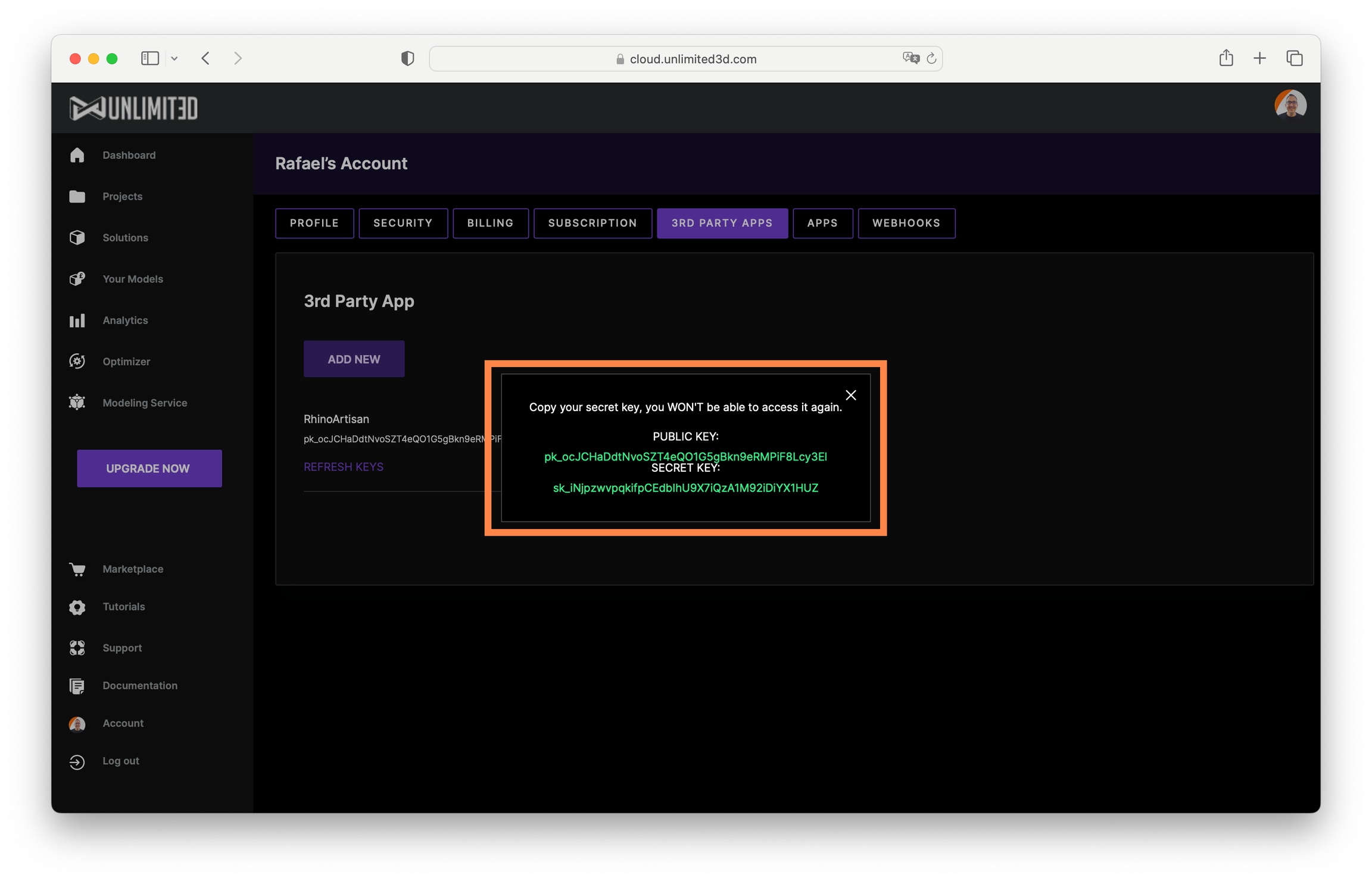Open the Your Models menu label
1372x881 pixels.
133,279
